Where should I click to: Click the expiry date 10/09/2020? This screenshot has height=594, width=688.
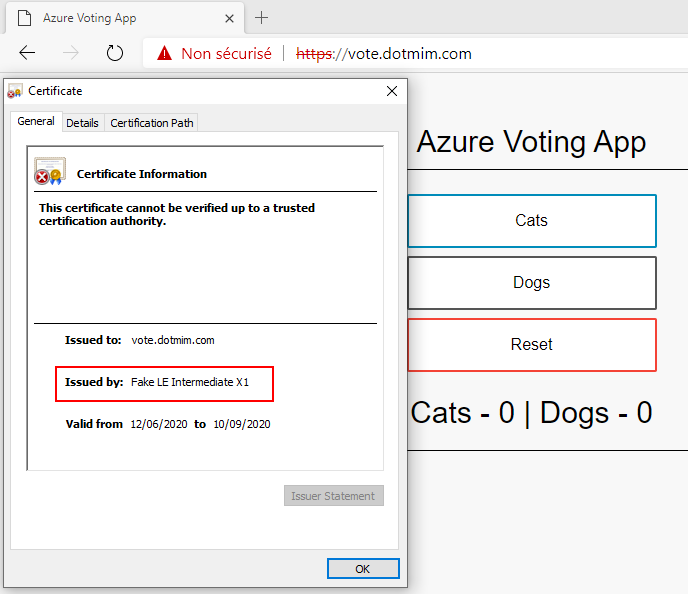pos(242,424)
